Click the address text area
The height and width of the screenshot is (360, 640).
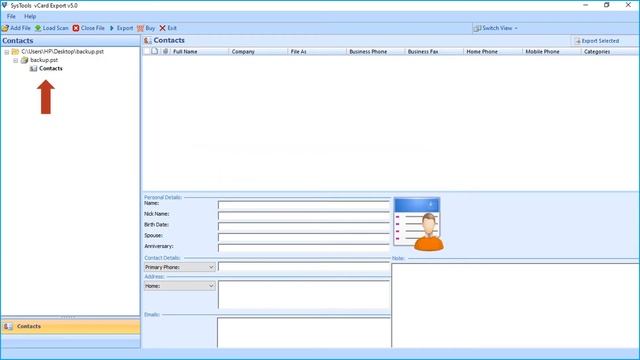pyautogui.click(x=304, y=294)
